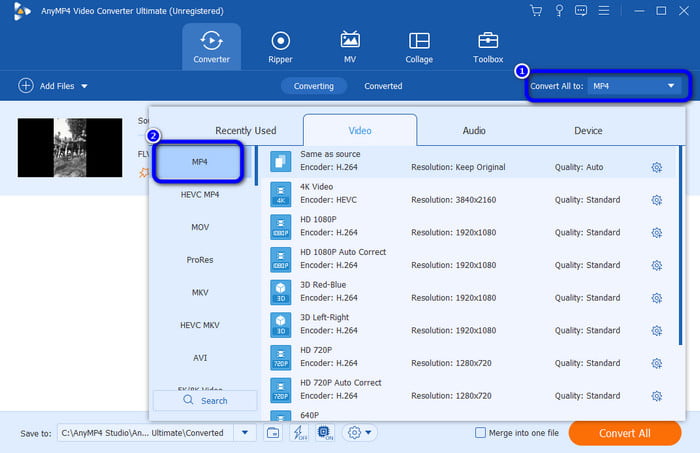Expand the Add Files dropdown arrow

[84, 86]
